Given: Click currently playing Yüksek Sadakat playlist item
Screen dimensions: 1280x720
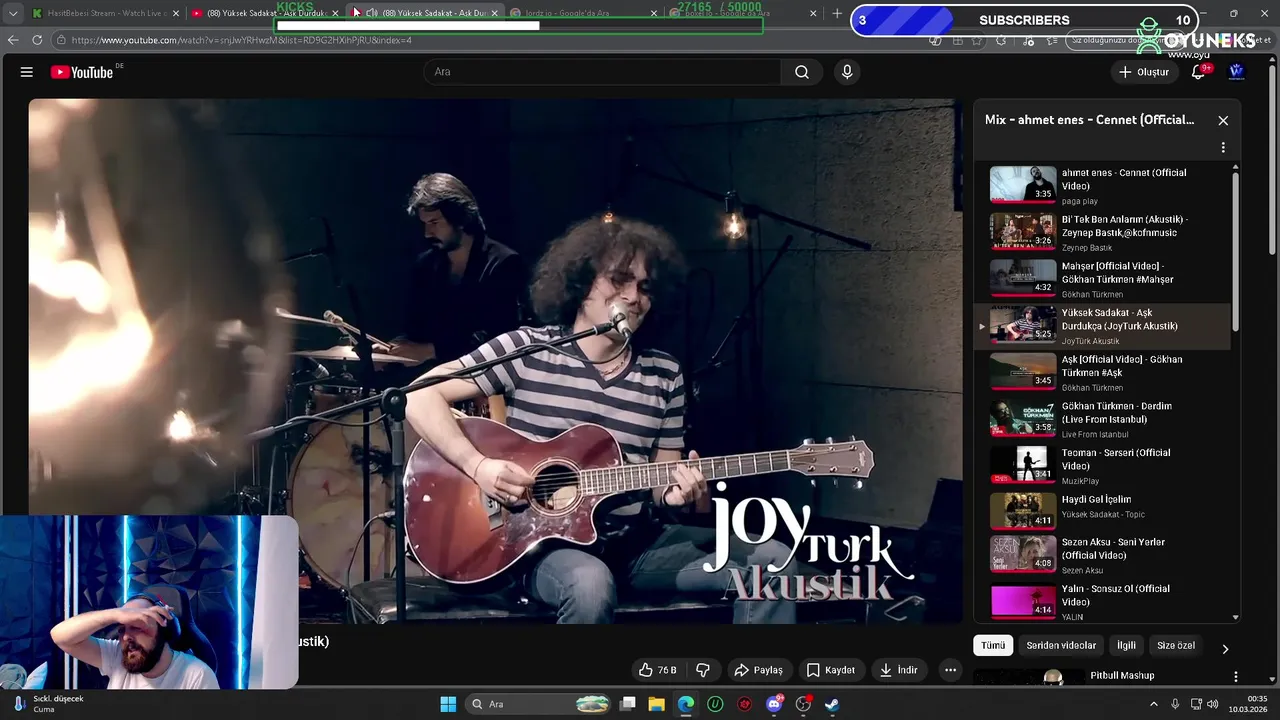Looking at the screenshot, I should click(x=1102, y=326).
